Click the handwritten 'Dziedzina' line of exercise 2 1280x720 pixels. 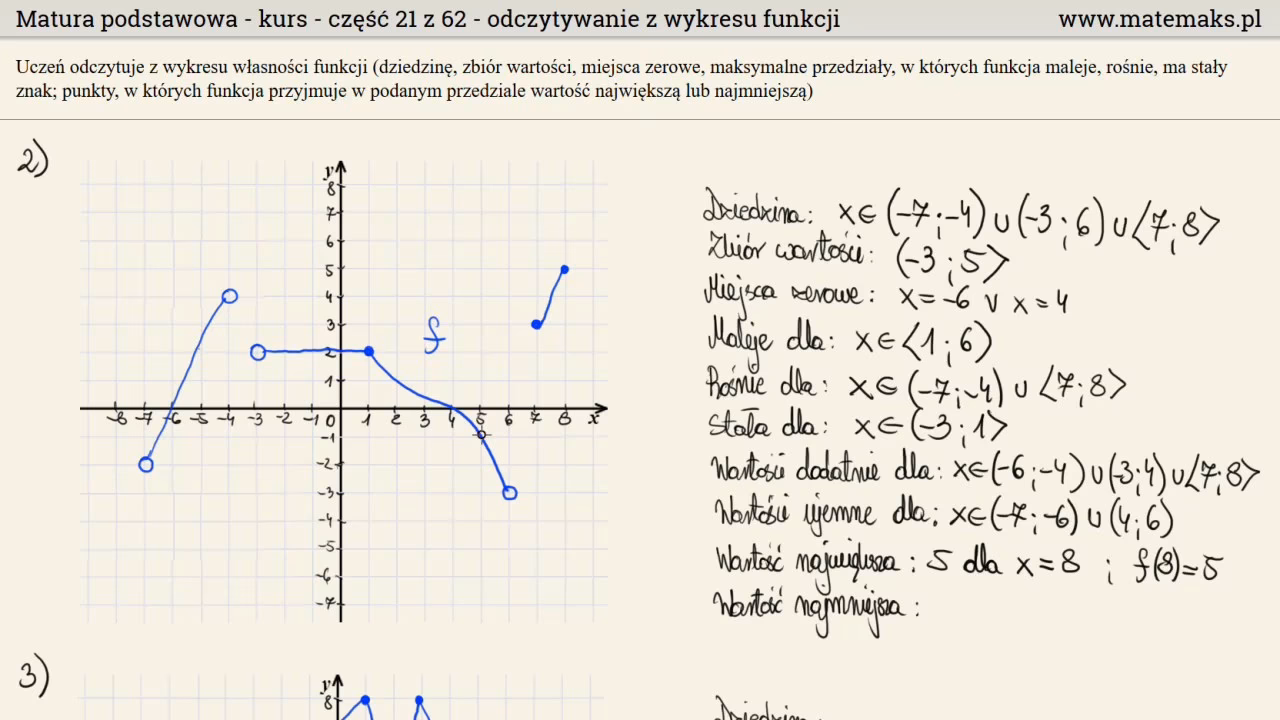pyautogui.click(x=960, y=214)
